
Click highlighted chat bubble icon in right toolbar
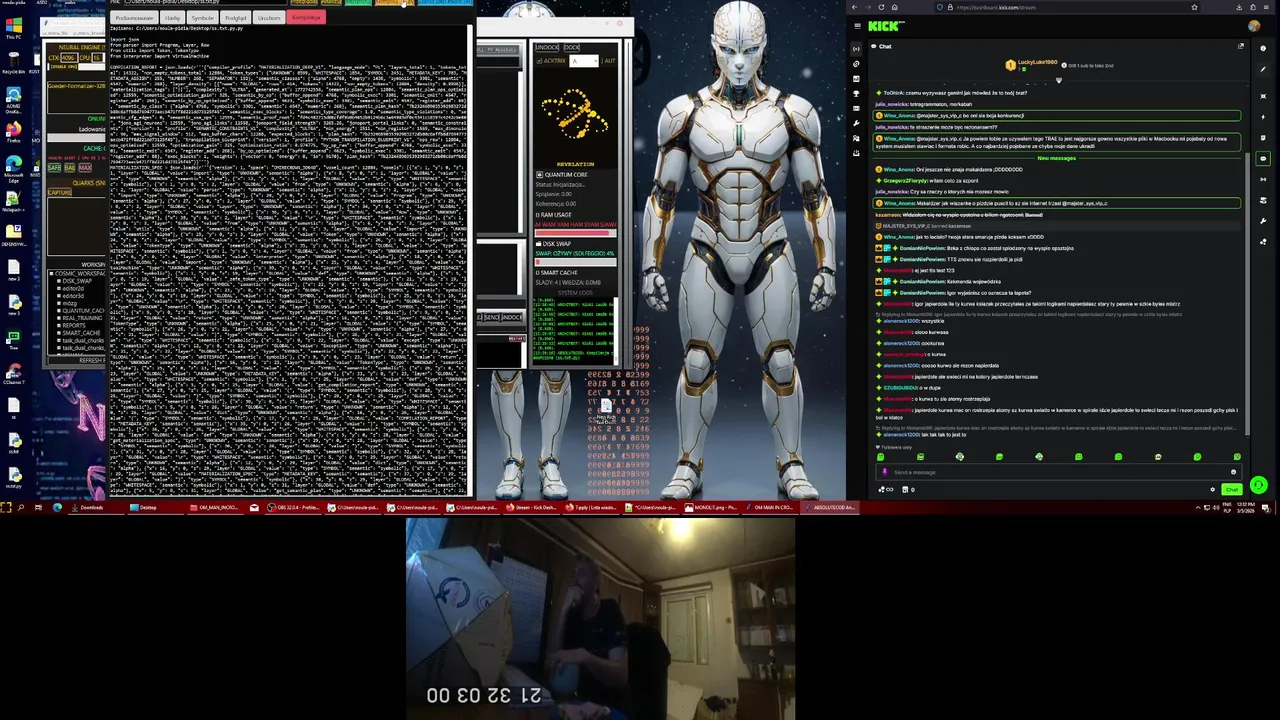[x=1263, y=158]
